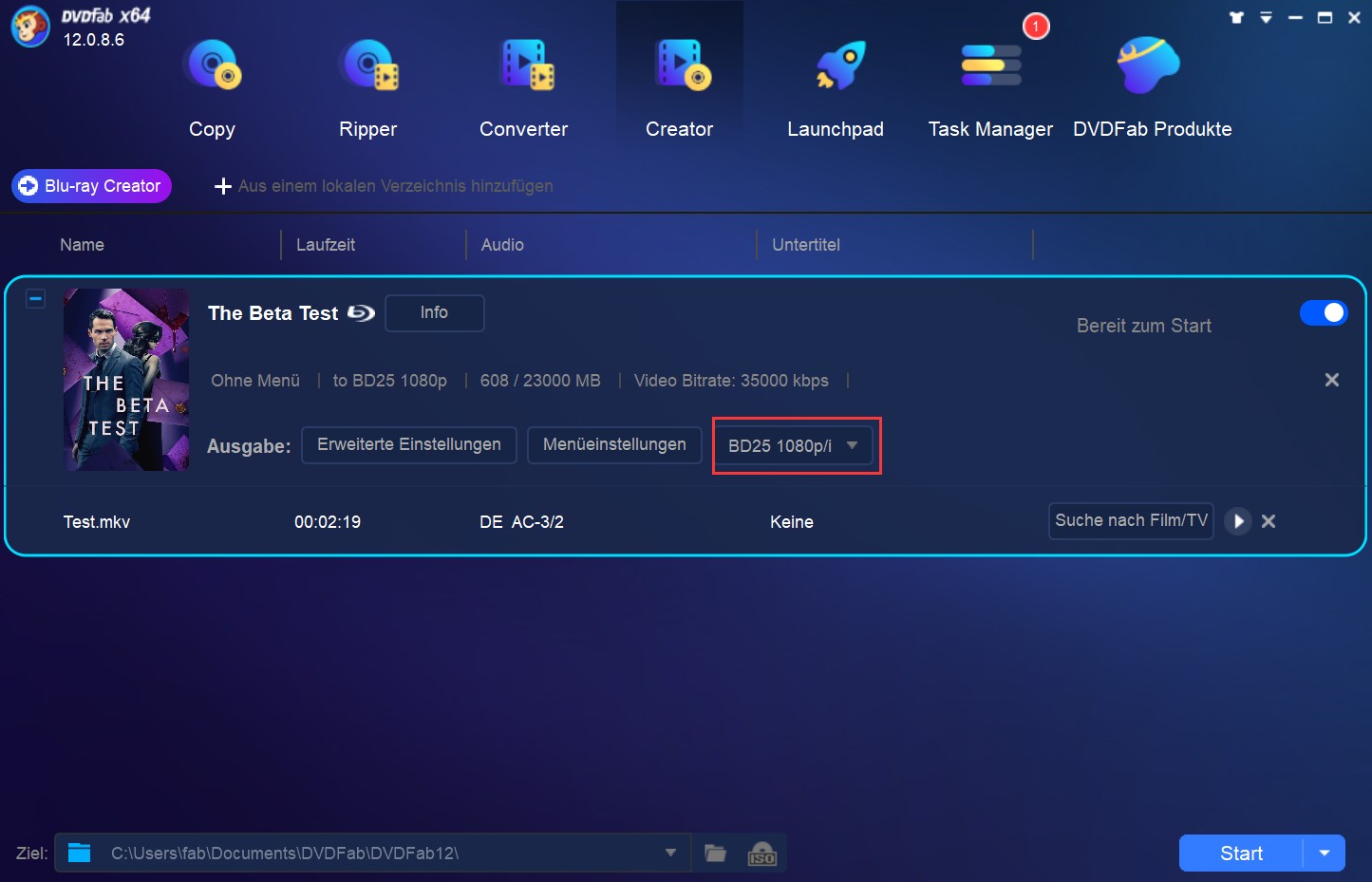Image resolution: width=1372 pixels, height=882 pixels.
Task: Click the Video Bitrate: 35000 kbps text
Action: (x=731, y=381)
